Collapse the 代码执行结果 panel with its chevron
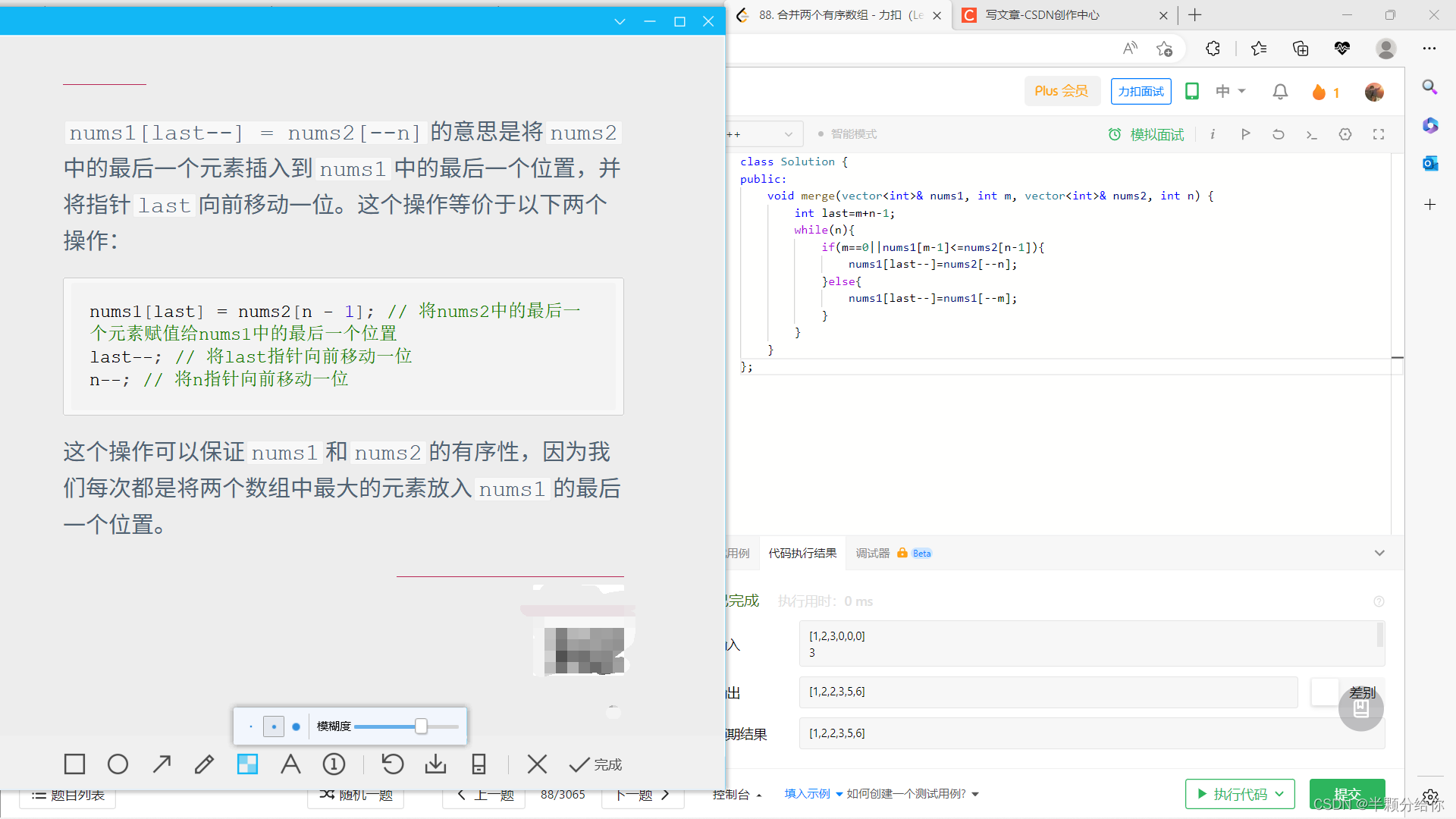Screen dimensions: 1456x819 (x=1379, y=553)
